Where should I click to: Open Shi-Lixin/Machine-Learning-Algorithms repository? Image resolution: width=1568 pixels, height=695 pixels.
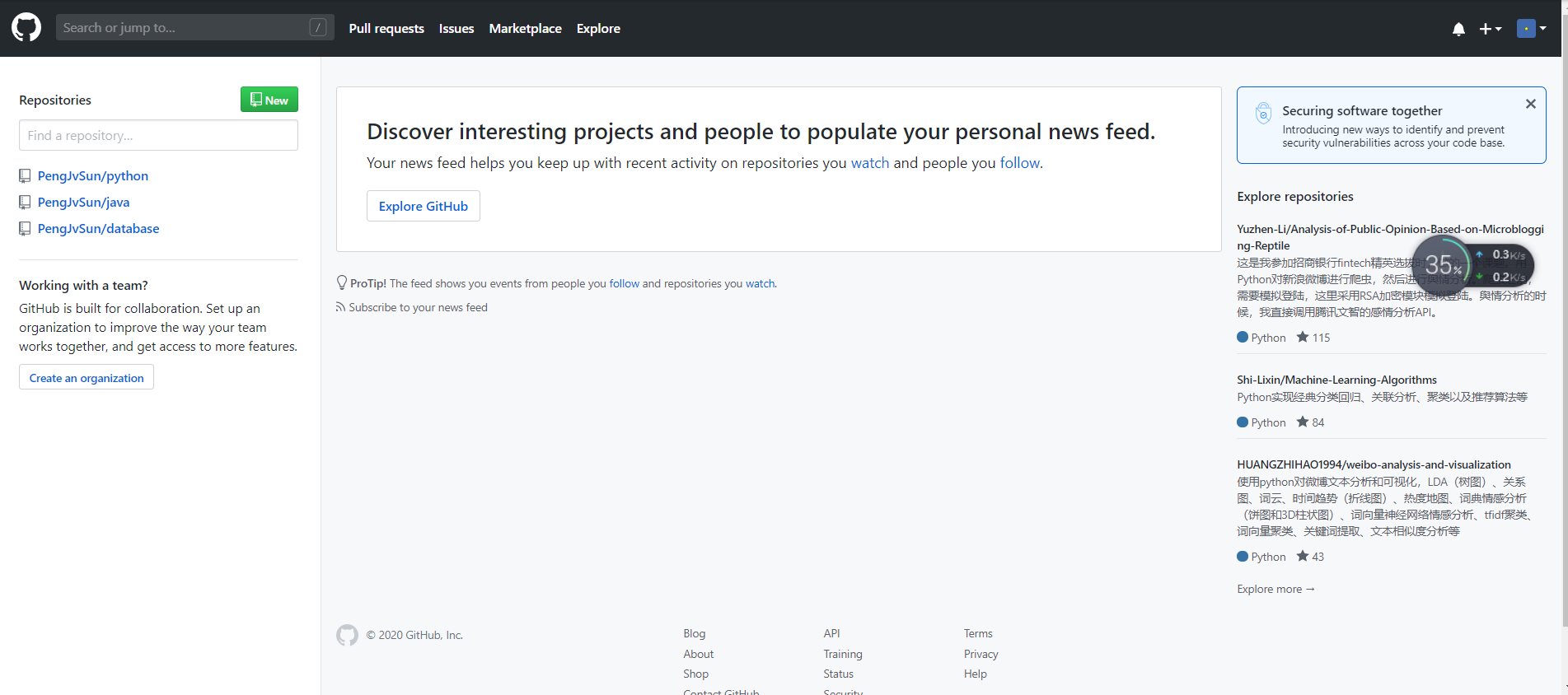tap(1336, 380)
